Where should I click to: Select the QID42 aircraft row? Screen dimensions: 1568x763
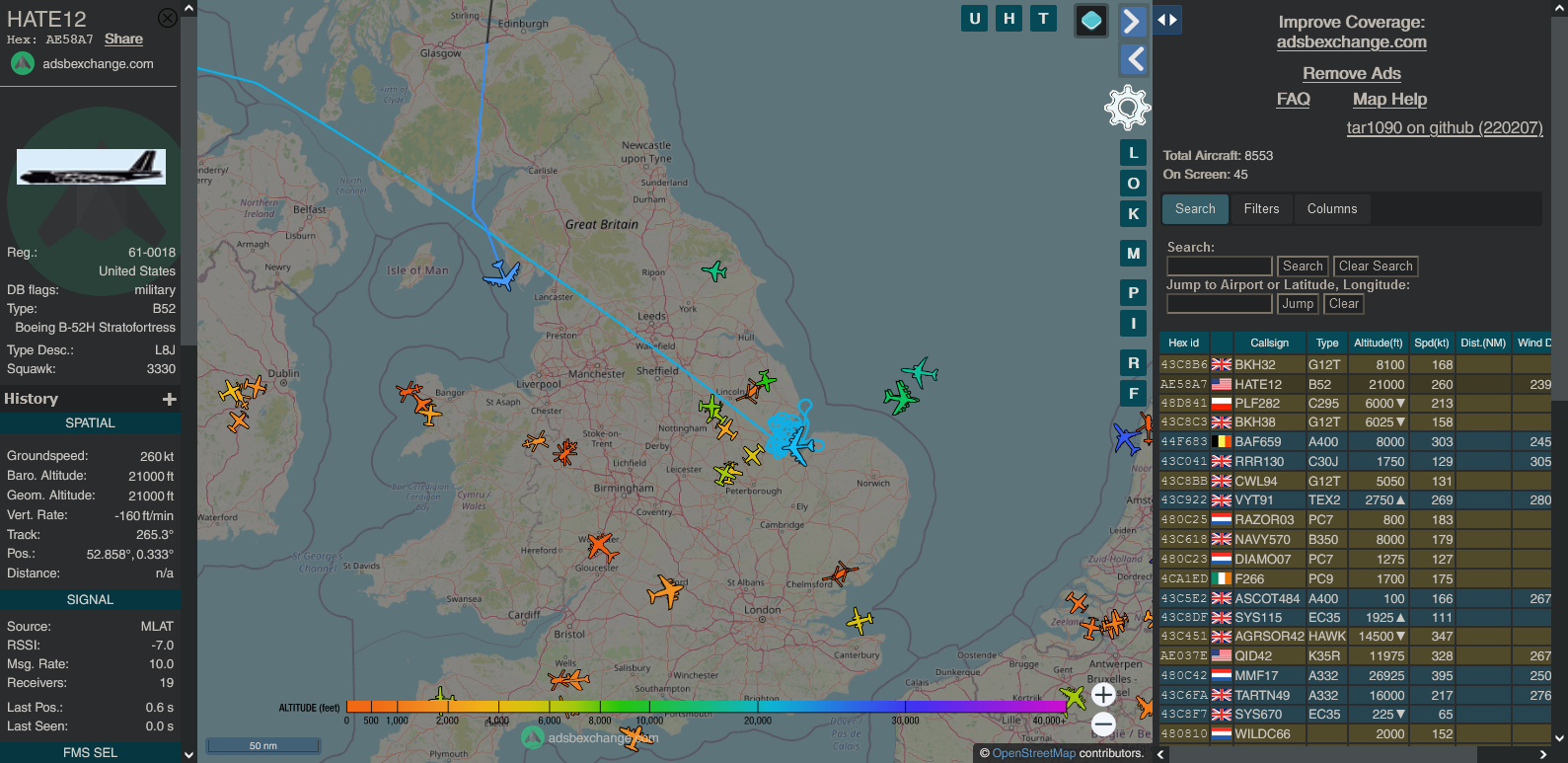(x=1356, y=656)
